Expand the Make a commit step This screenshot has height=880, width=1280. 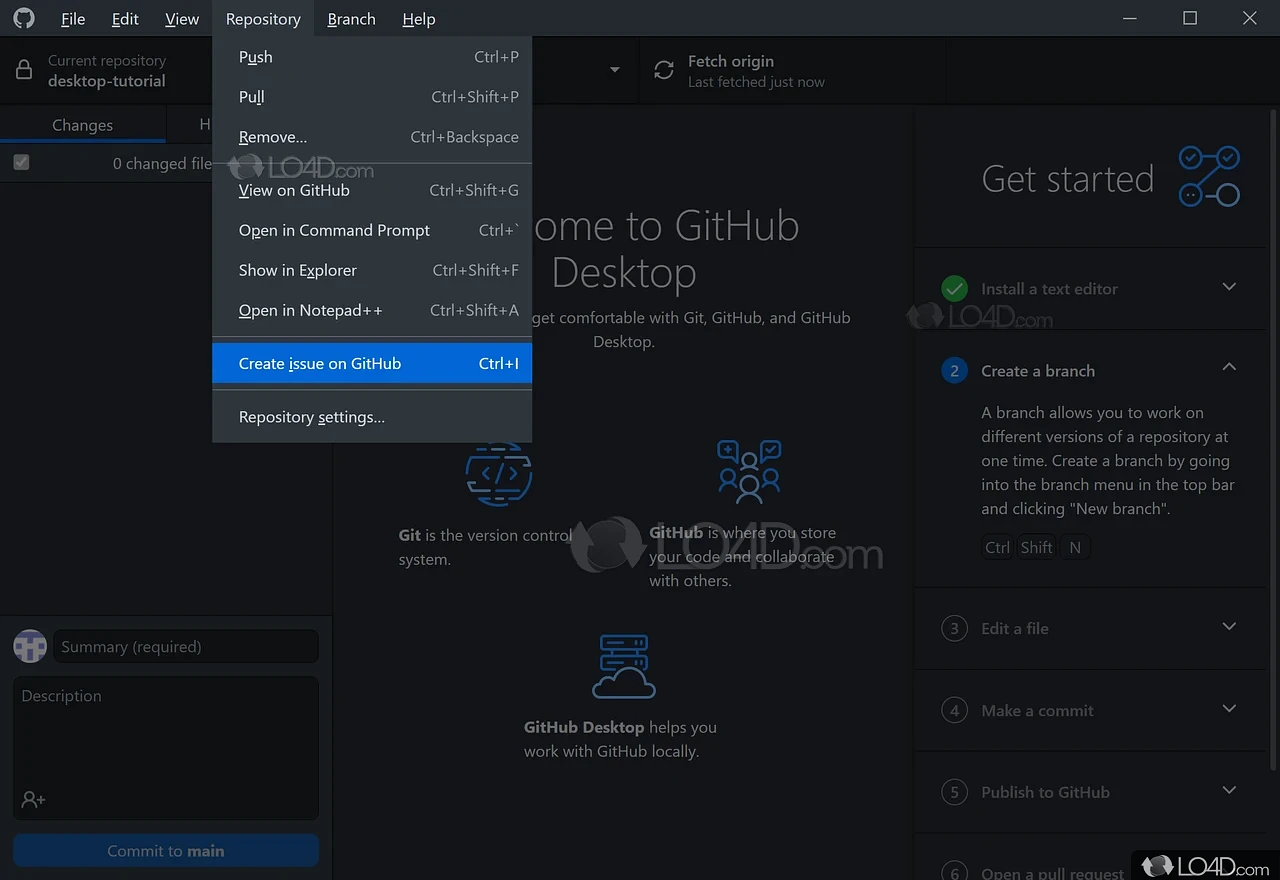1229,709
